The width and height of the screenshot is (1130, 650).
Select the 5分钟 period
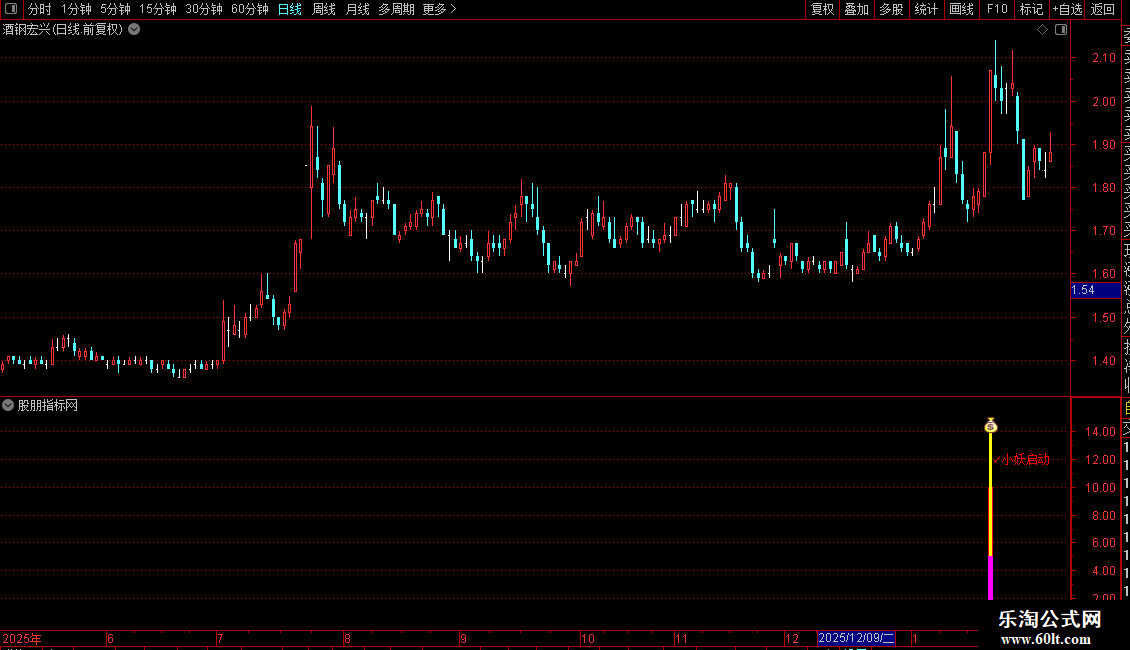115,9
